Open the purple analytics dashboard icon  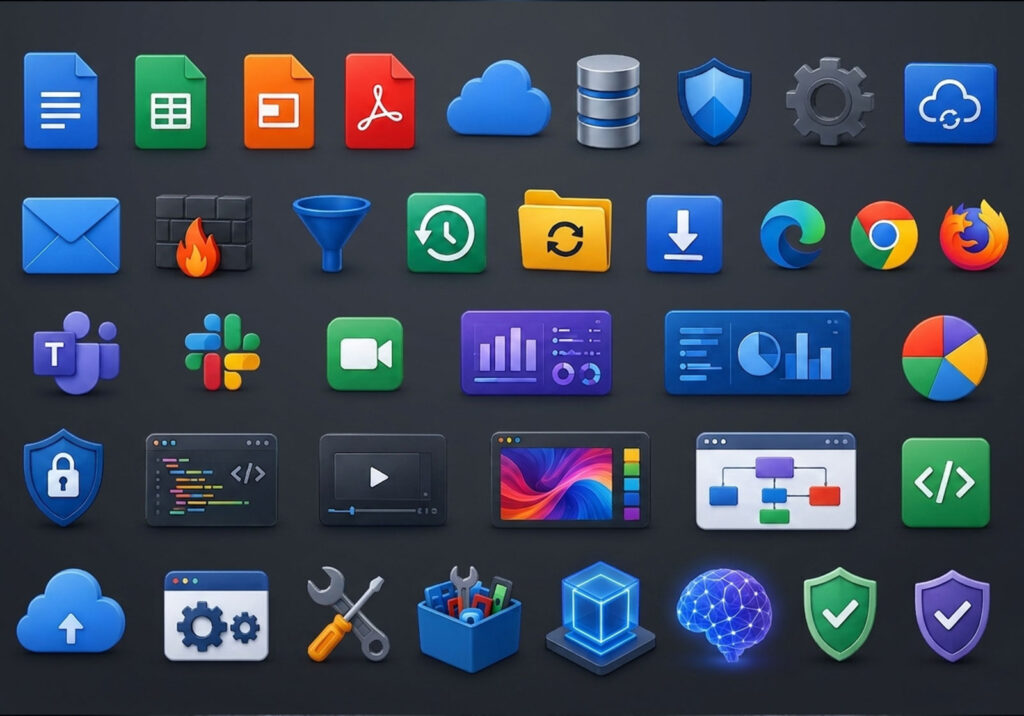pos(536,353)
